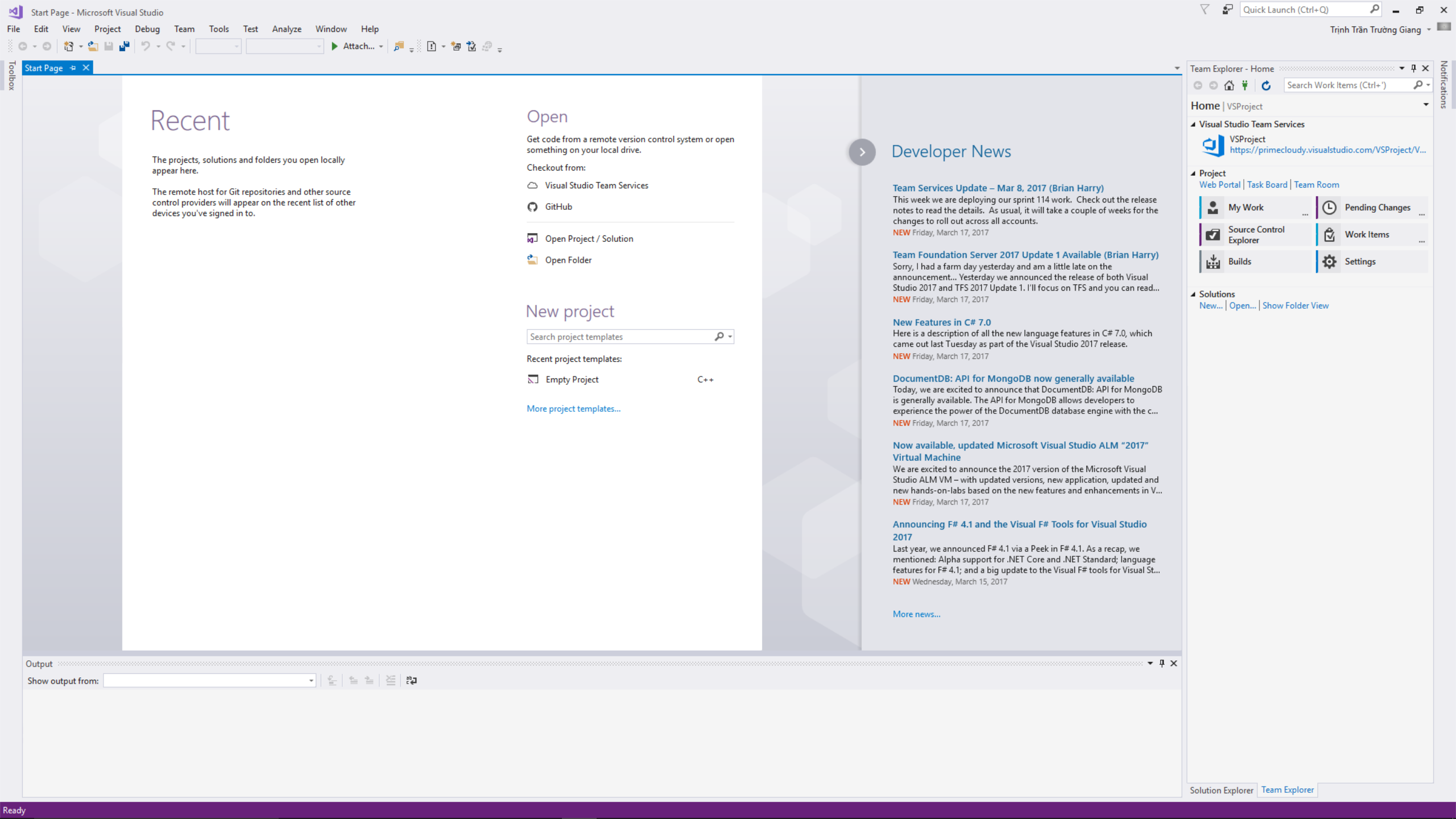
Task: Collapse the Visual Studio Team Services section
Action: point(1194,125)
